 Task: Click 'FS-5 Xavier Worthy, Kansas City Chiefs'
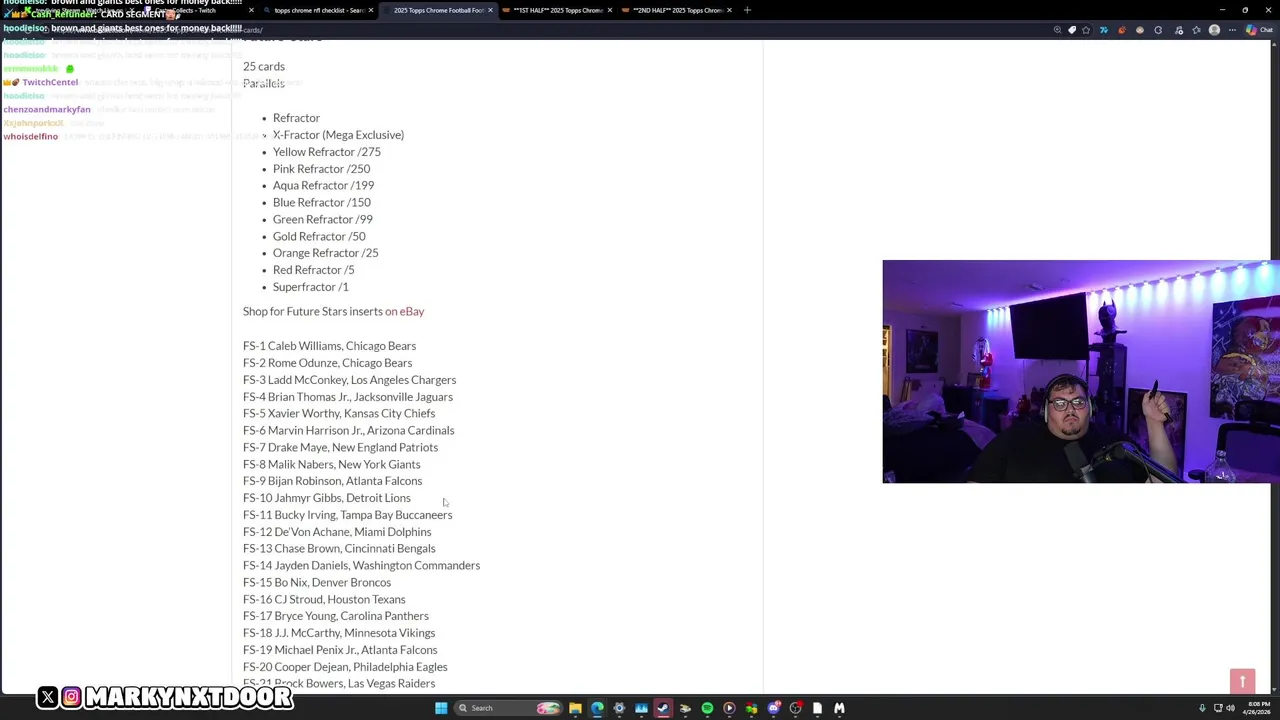pyautogui.click(x=339, y=413)
